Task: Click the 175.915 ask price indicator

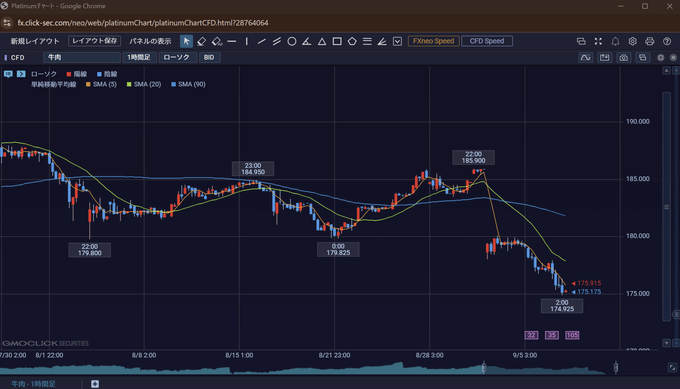Action: click(x=586, y=283)
